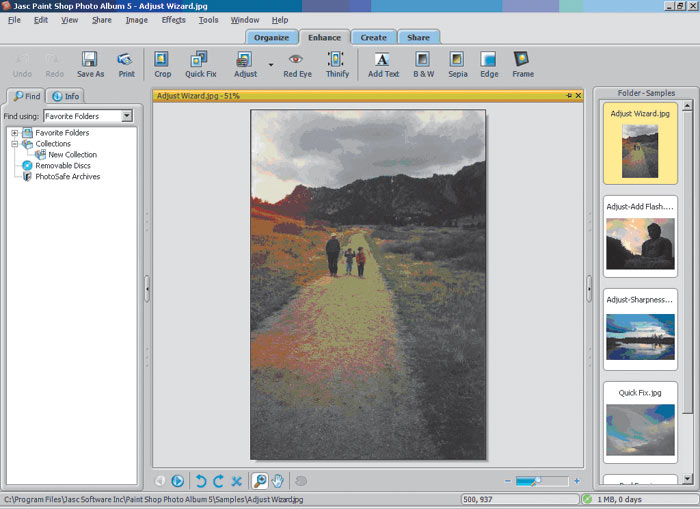The height and width of the screenshot is (509, 700).
Task: Select Adjust Wizard.jpg thumbnail
Action: click(640, 143)
